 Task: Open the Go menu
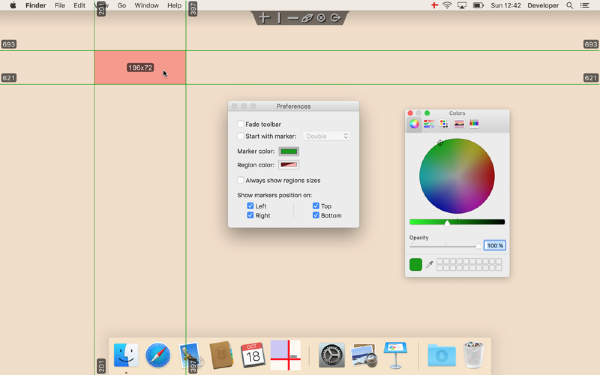click(x=122, y=5)
